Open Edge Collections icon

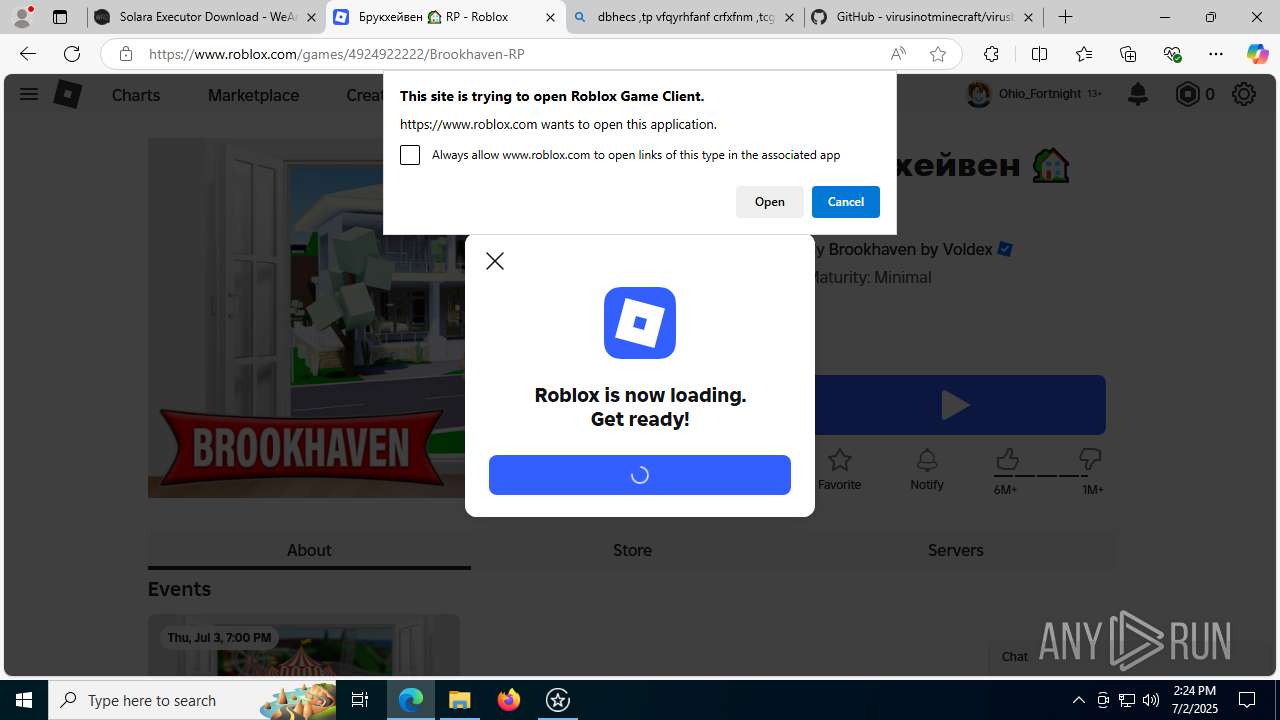tap(1128, 54)
